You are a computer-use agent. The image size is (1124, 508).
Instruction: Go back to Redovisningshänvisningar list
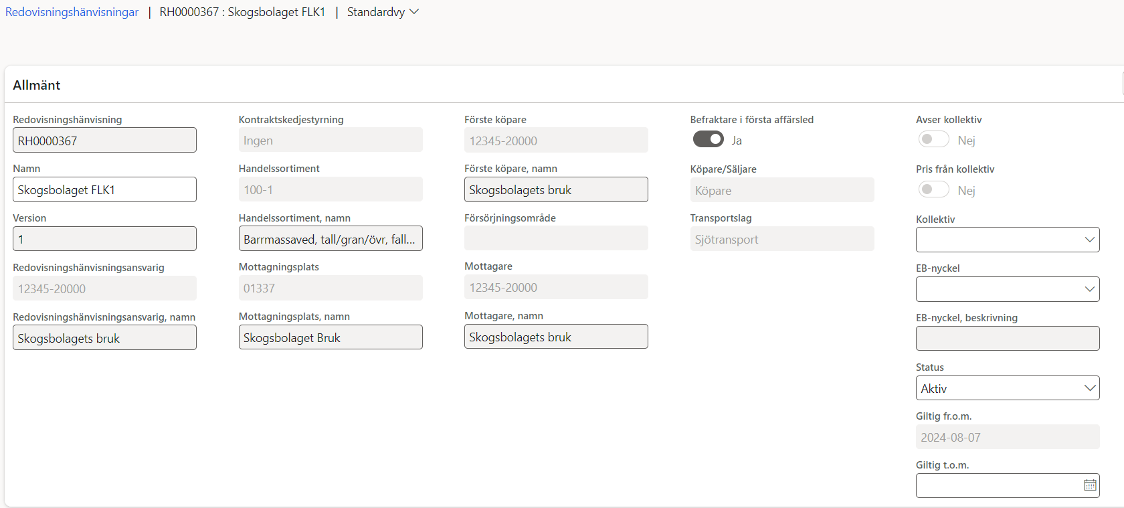[72, 12]
